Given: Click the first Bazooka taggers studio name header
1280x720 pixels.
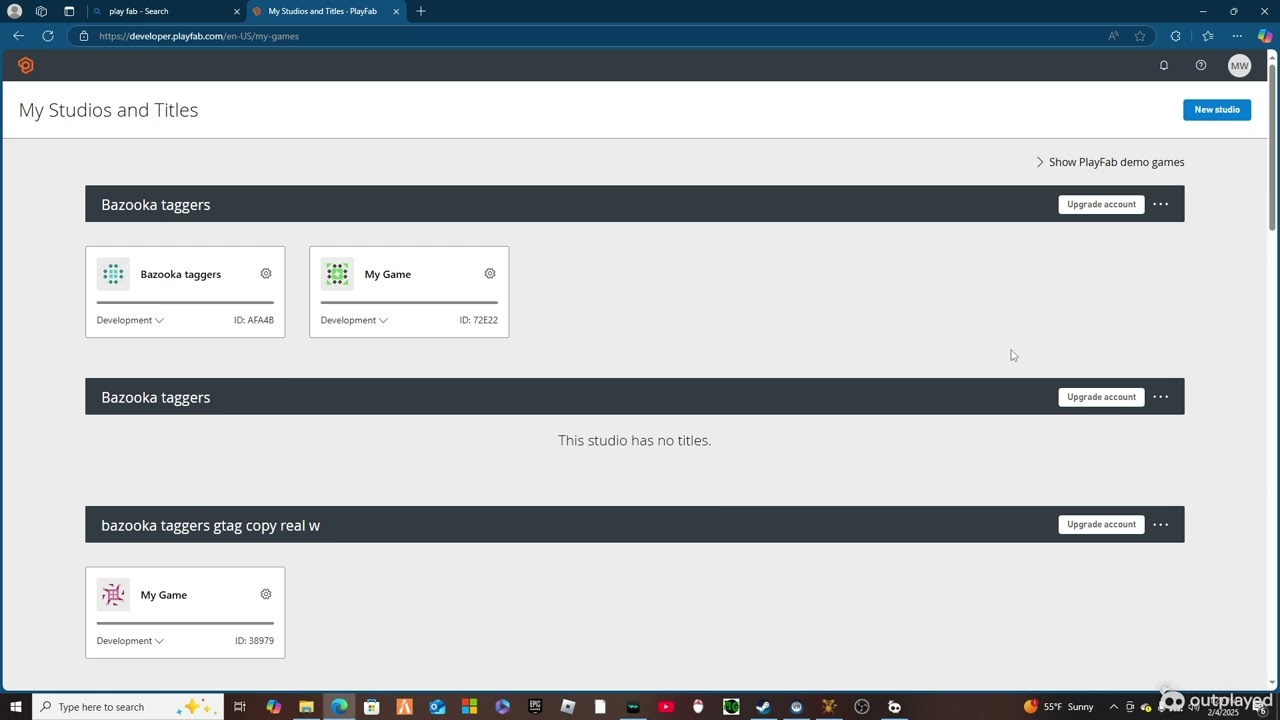Looking at the screenshot, I should [156, 204].
